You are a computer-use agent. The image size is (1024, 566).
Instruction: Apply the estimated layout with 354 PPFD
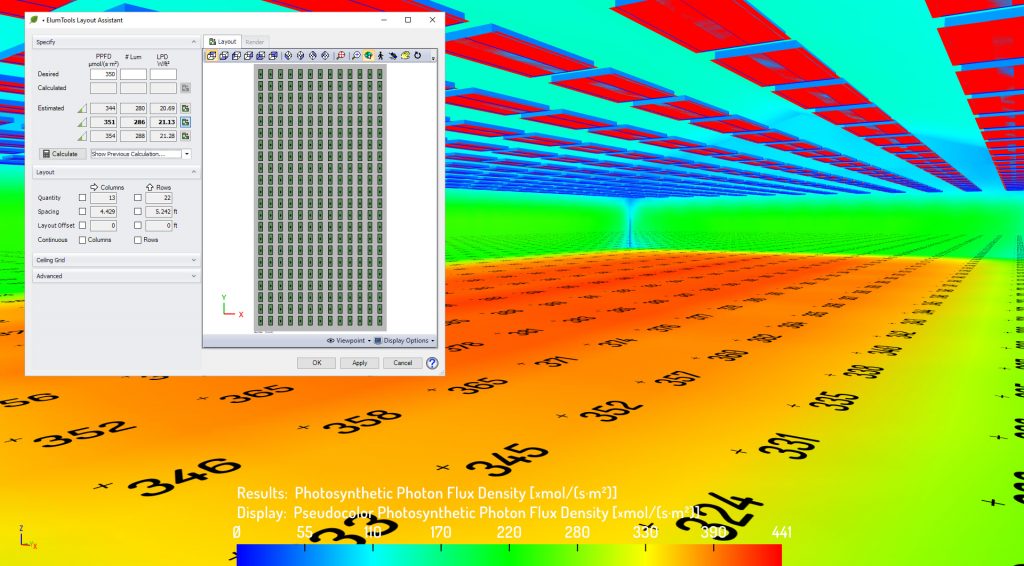pyautogui.click(x=185, y=136)
